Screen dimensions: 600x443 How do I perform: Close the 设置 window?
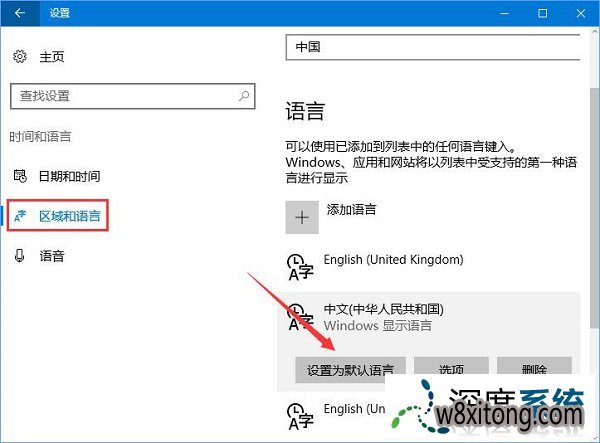[583, 14]
